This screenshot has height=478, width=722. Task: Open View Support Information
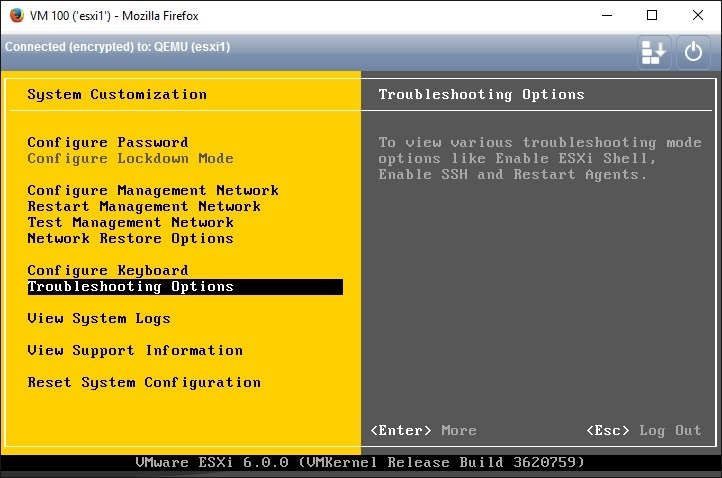(135, 350)
